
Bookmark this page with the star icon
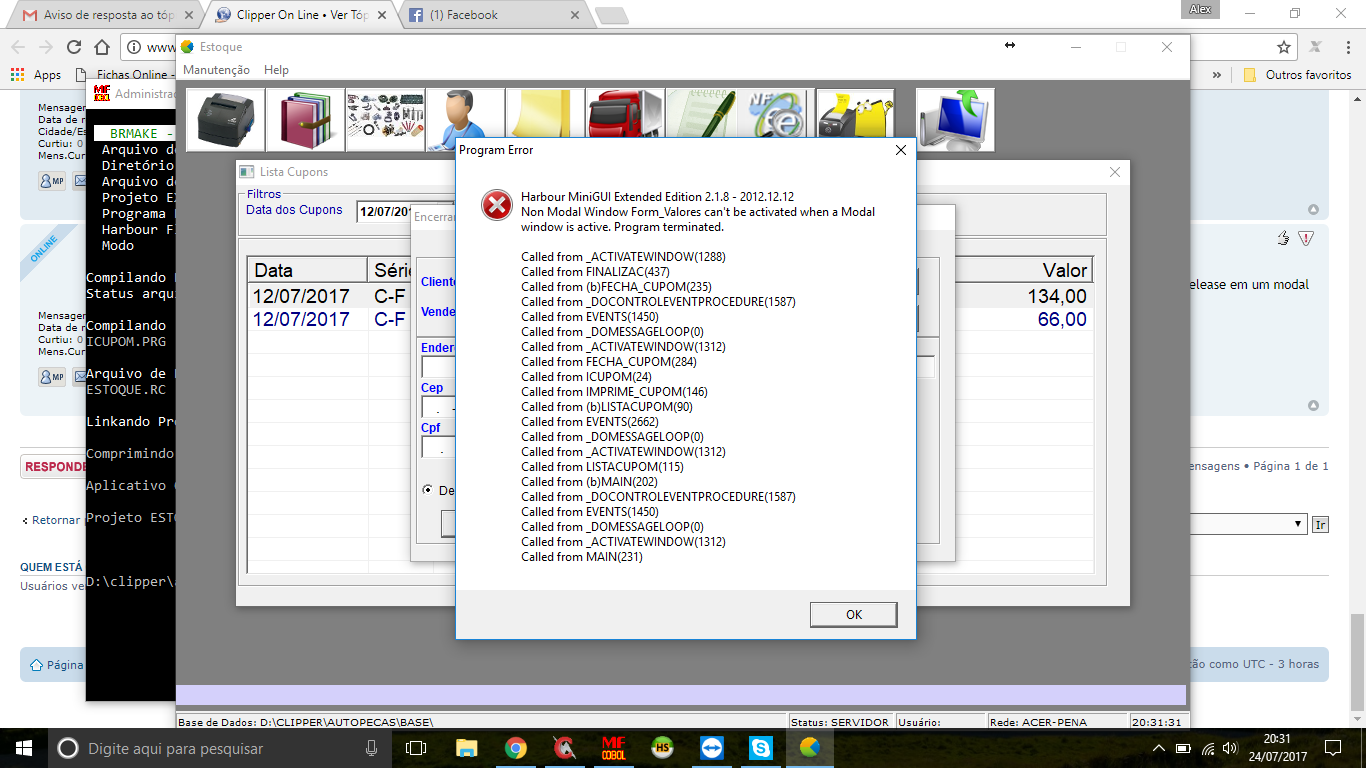pyautogui.click(x=1284, y=47)
